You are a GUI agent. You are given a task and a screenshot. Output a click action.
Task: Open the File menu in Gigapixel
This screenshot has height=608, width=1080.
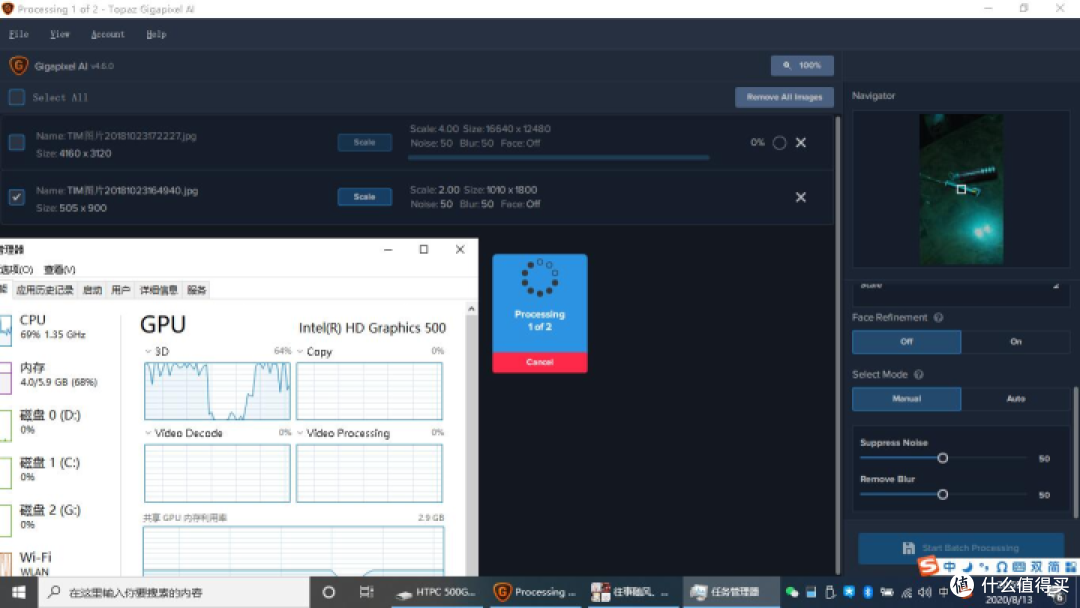19,34
